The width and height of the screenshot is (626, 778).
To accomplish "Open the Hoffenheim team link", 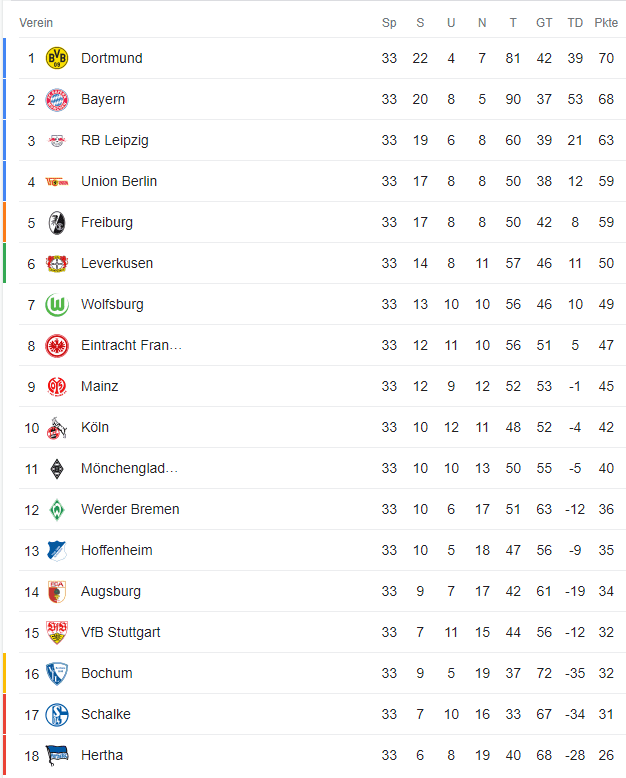I will pyautogui.click(x=117, y=551).
